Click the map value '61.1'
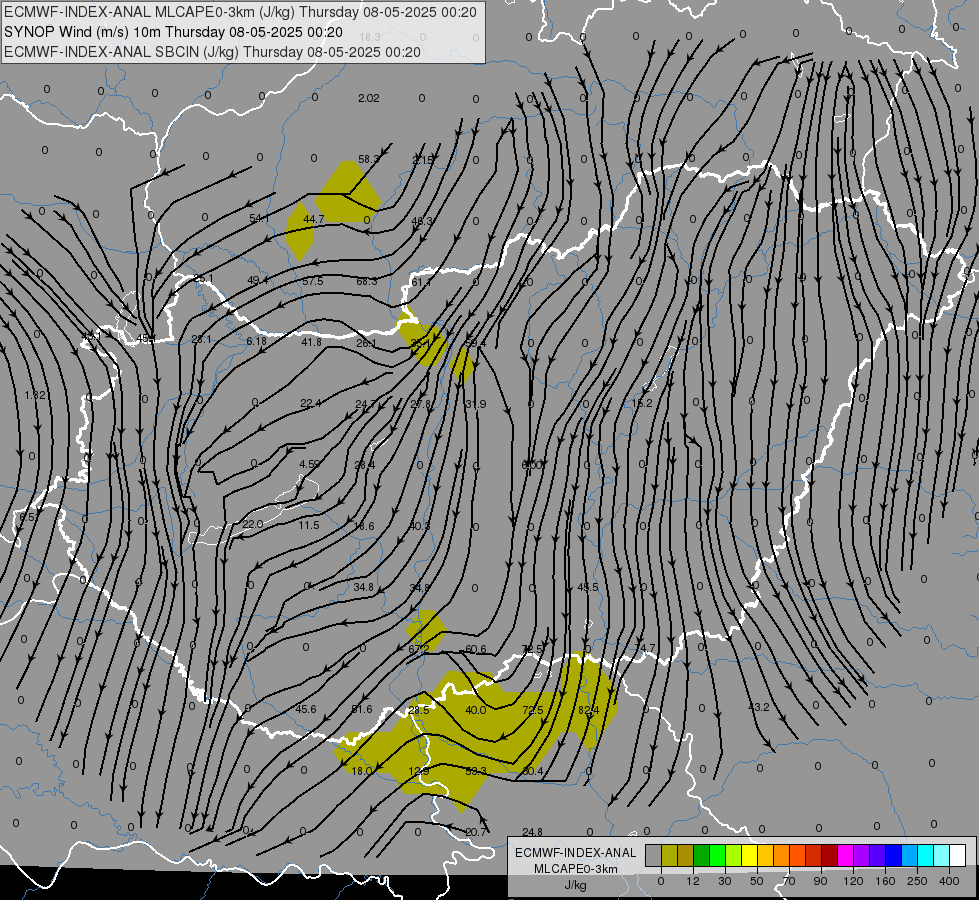The height and width of the screenshot is (900, 979). pyautogui.click(x=421, y=282)
